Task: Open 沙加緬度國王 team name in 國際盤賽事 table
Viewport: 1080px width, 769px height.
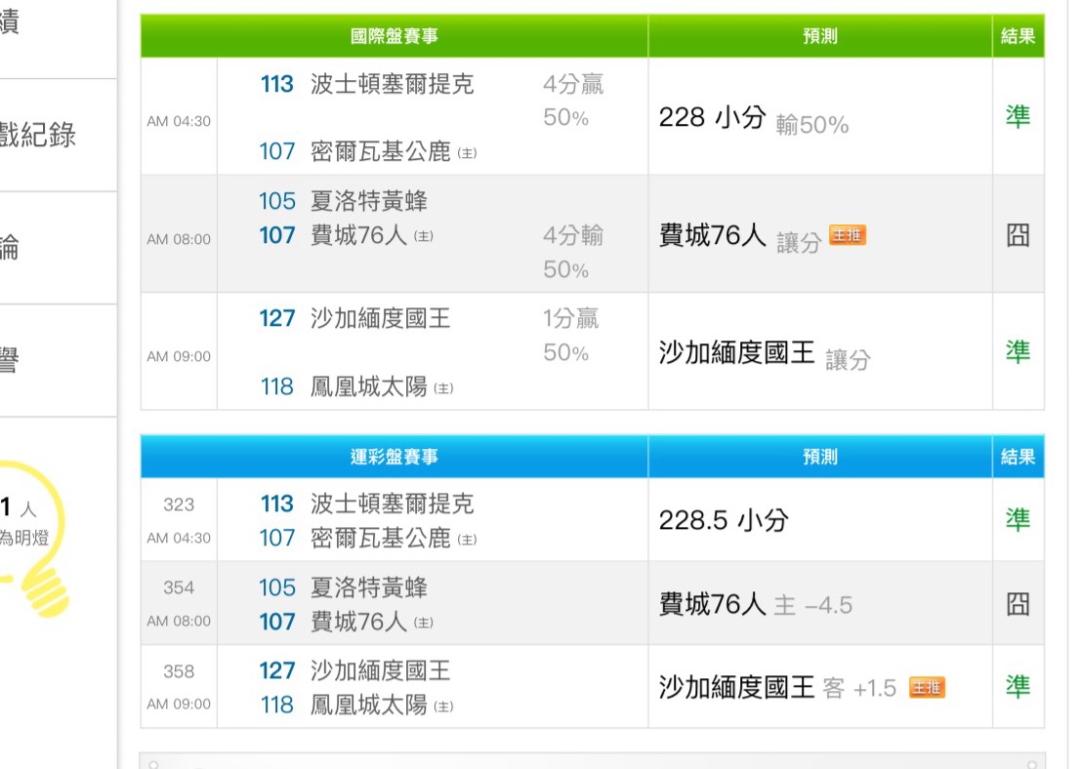Action: coord(380,318)
